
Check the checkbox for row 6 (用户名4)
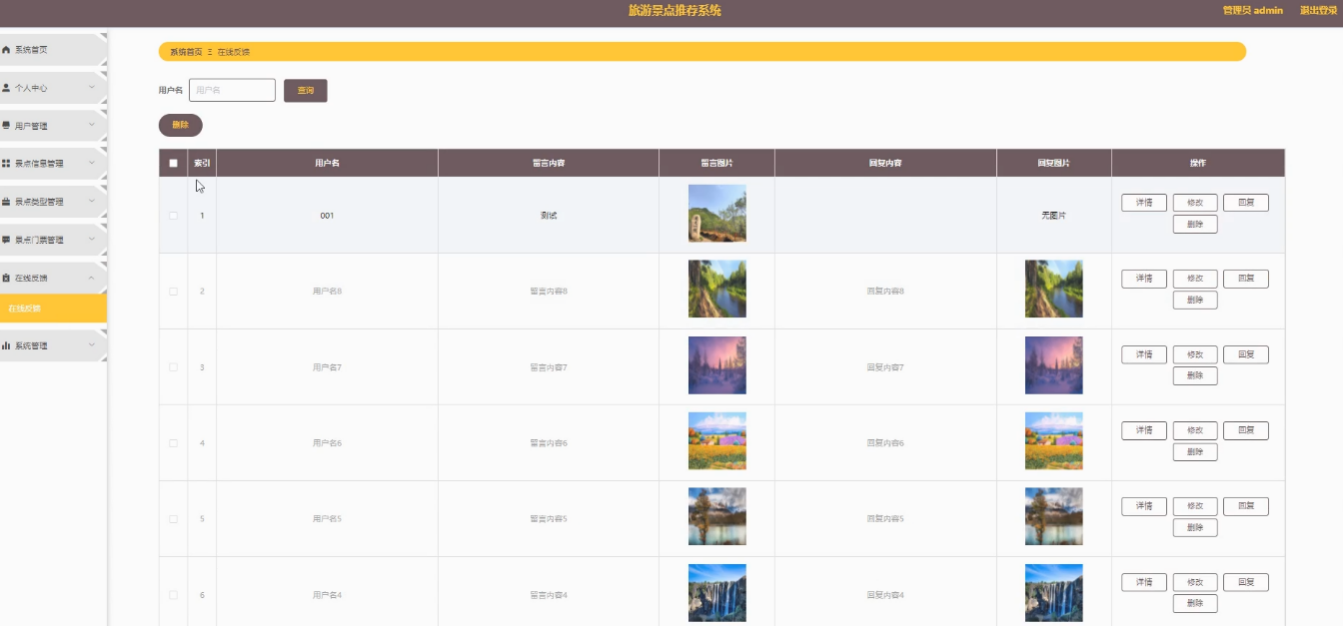(x=173, y=595)
